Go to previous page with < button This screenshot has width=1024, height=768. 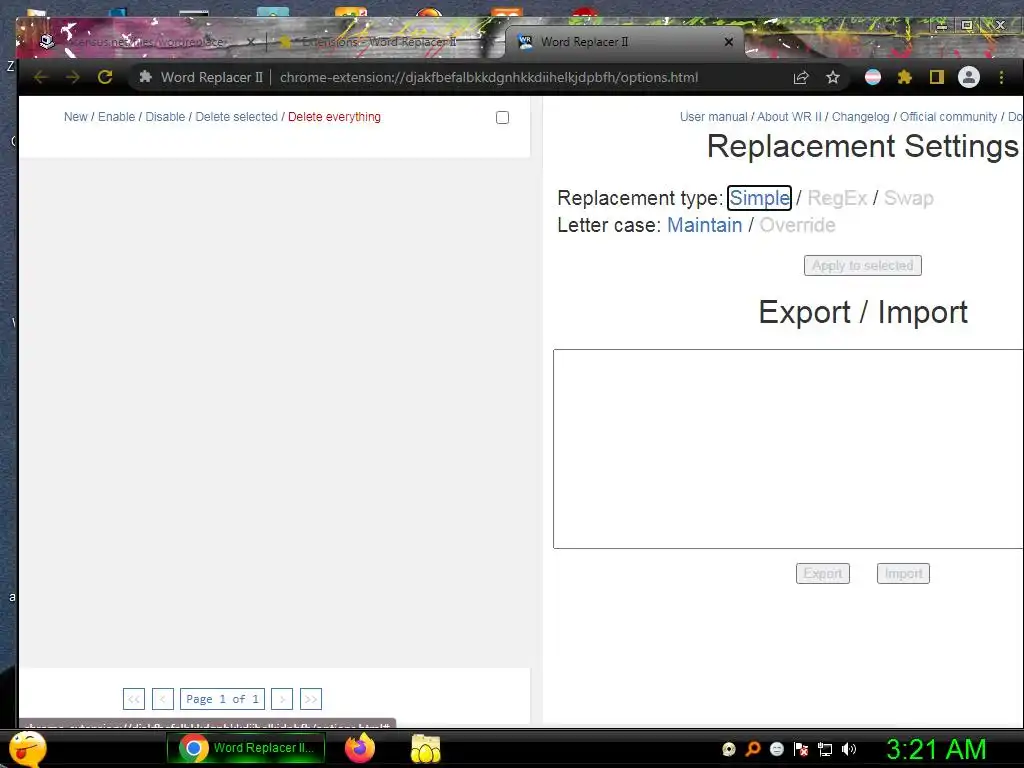(x=163, y=699)
